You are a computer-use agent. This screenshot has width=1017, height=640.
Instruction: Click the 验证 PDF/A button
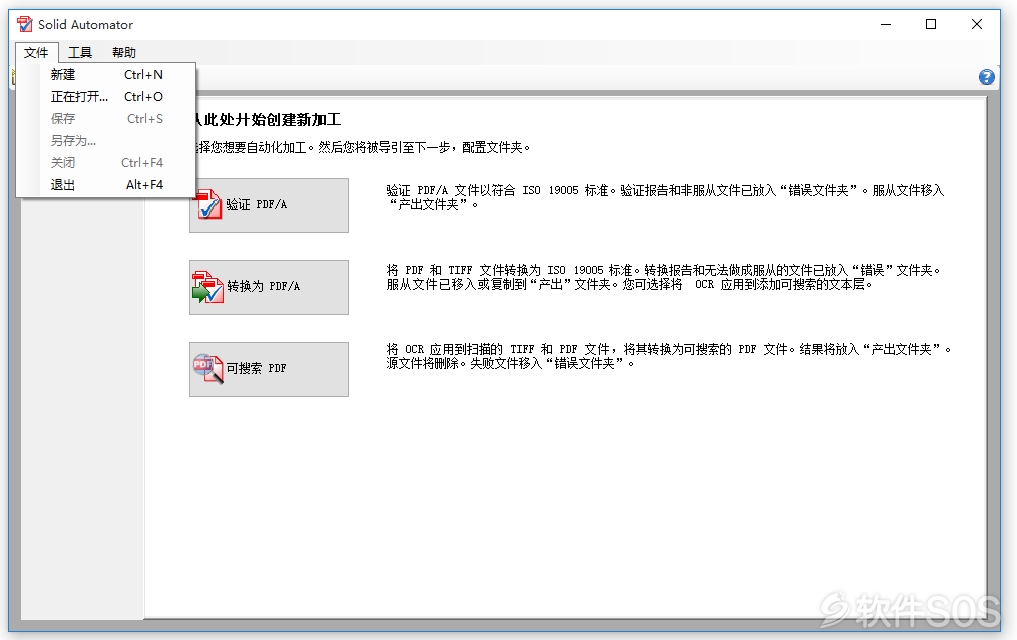coord(269,206)
